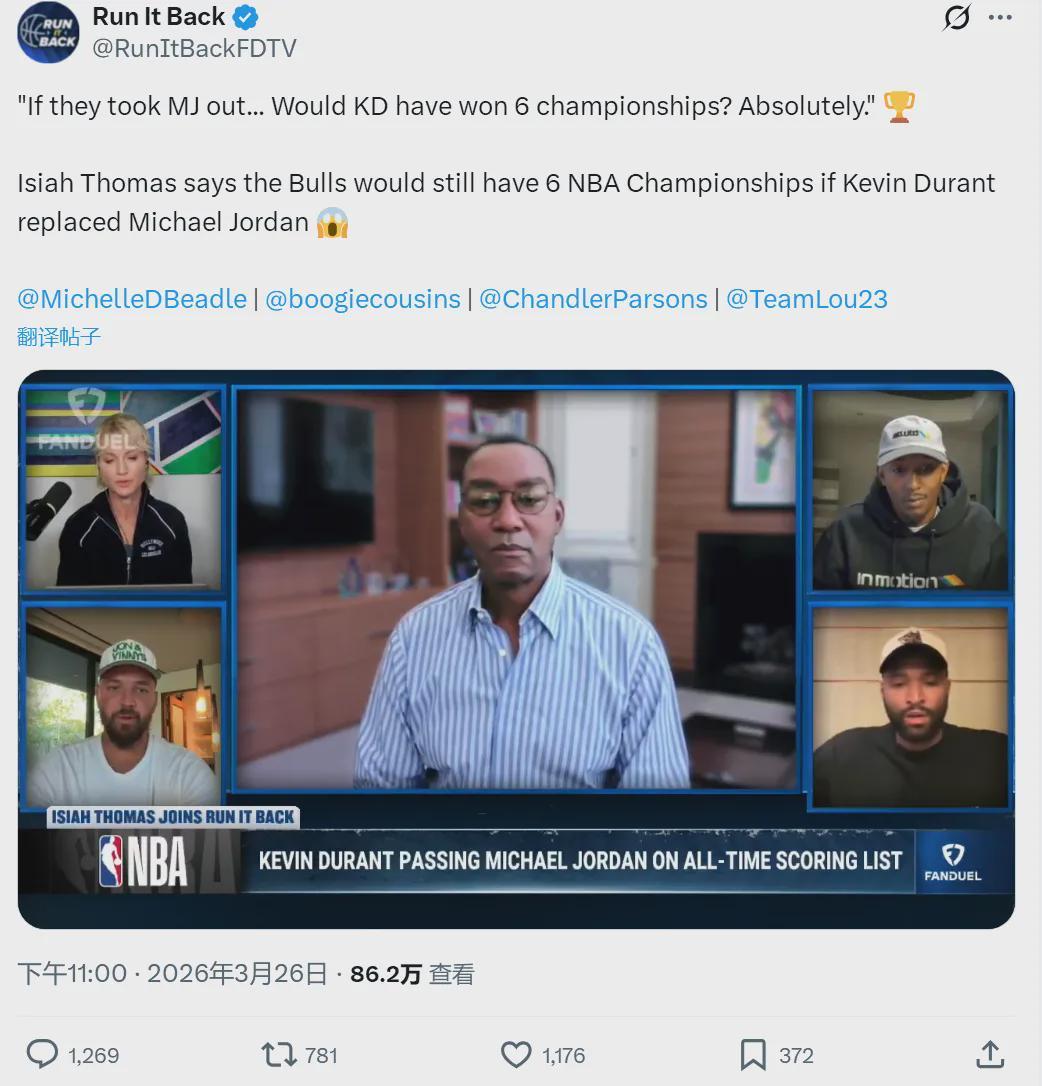
Task: Open the @boogiecousins mention
Action: pos(362,299)
